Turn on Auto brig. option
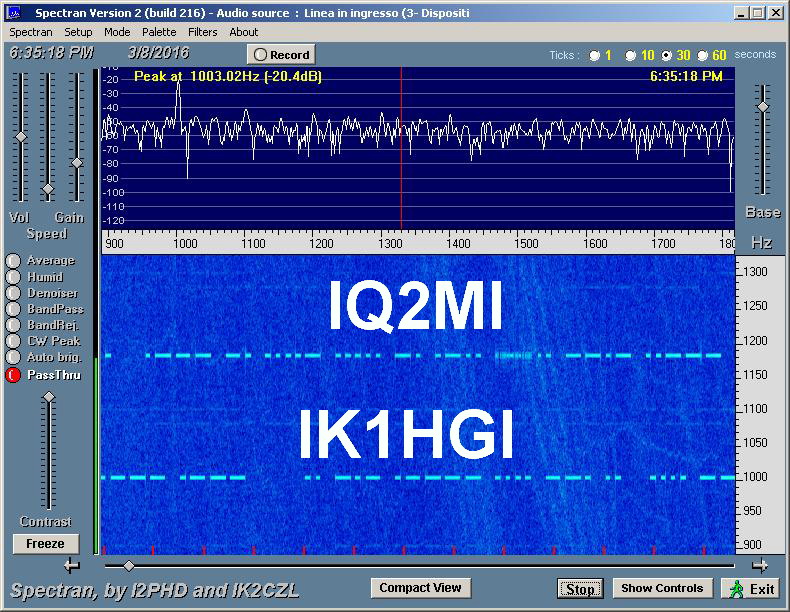The height and width of the screenshot is (612, 790). pyautogui.click(x=13, y=358)
